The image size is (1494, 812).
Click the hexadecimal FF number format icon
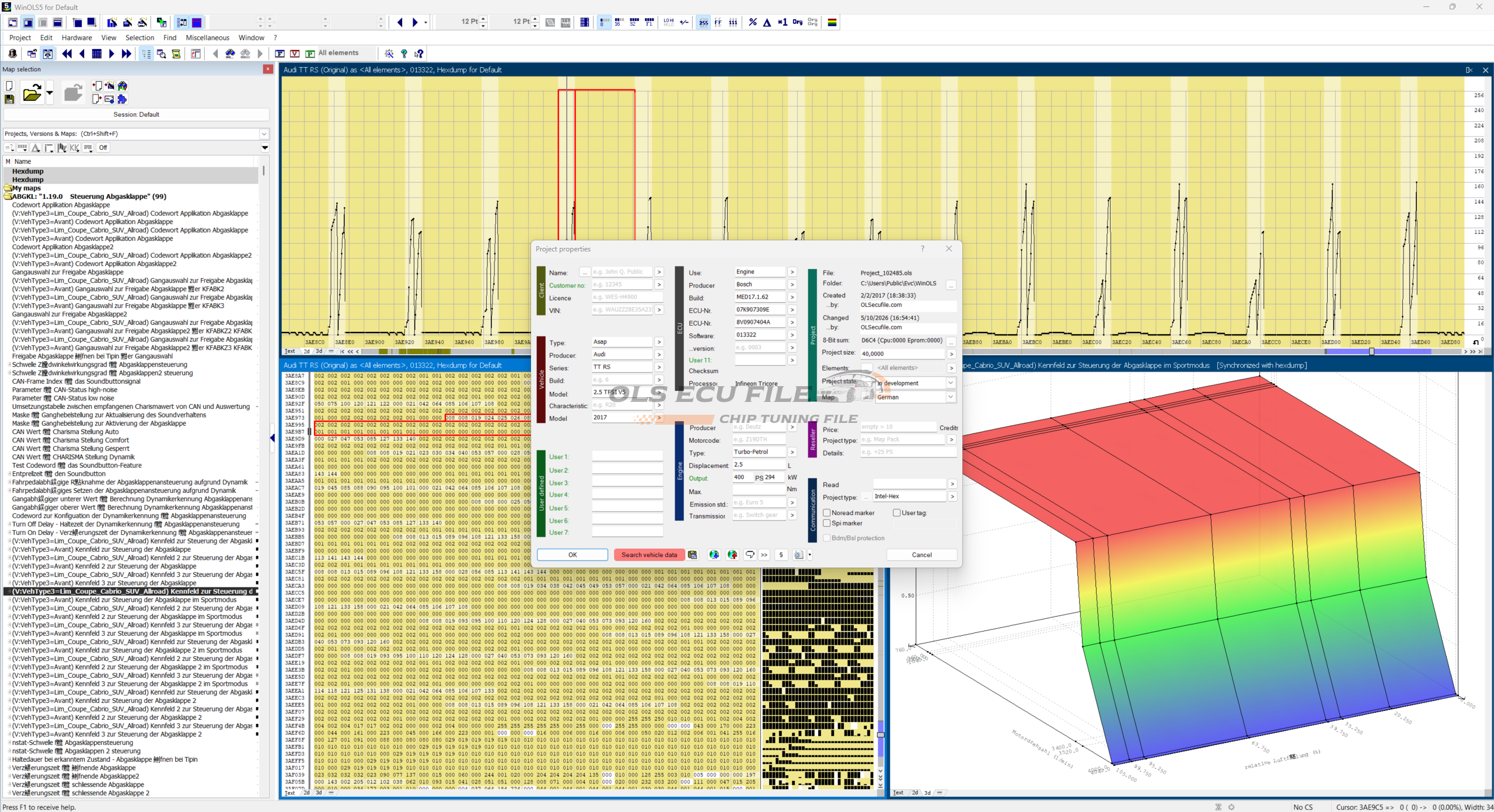click(x=718, y=22)
